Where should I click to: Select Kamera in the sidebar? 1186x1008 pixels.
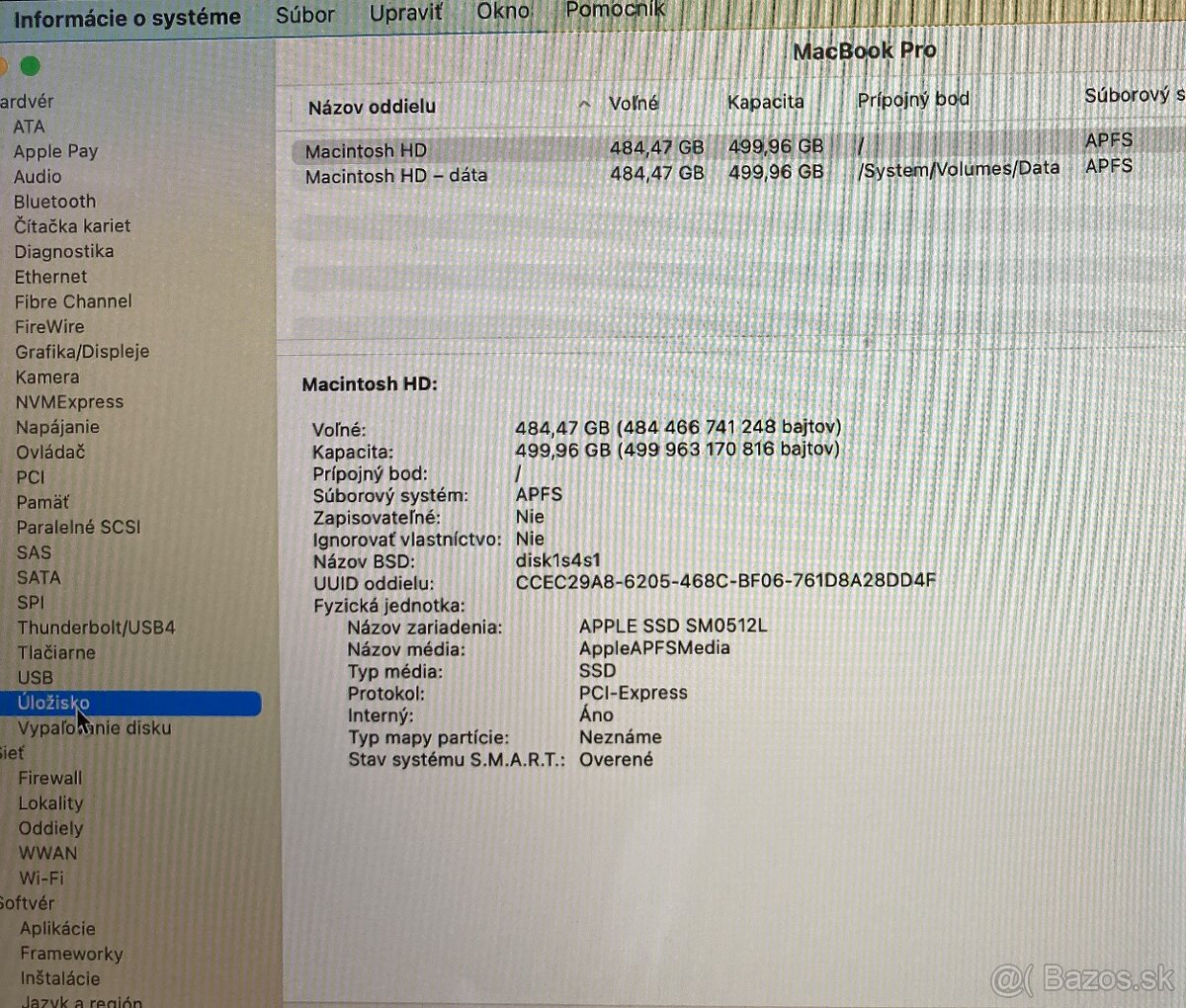tap(46, 377)
